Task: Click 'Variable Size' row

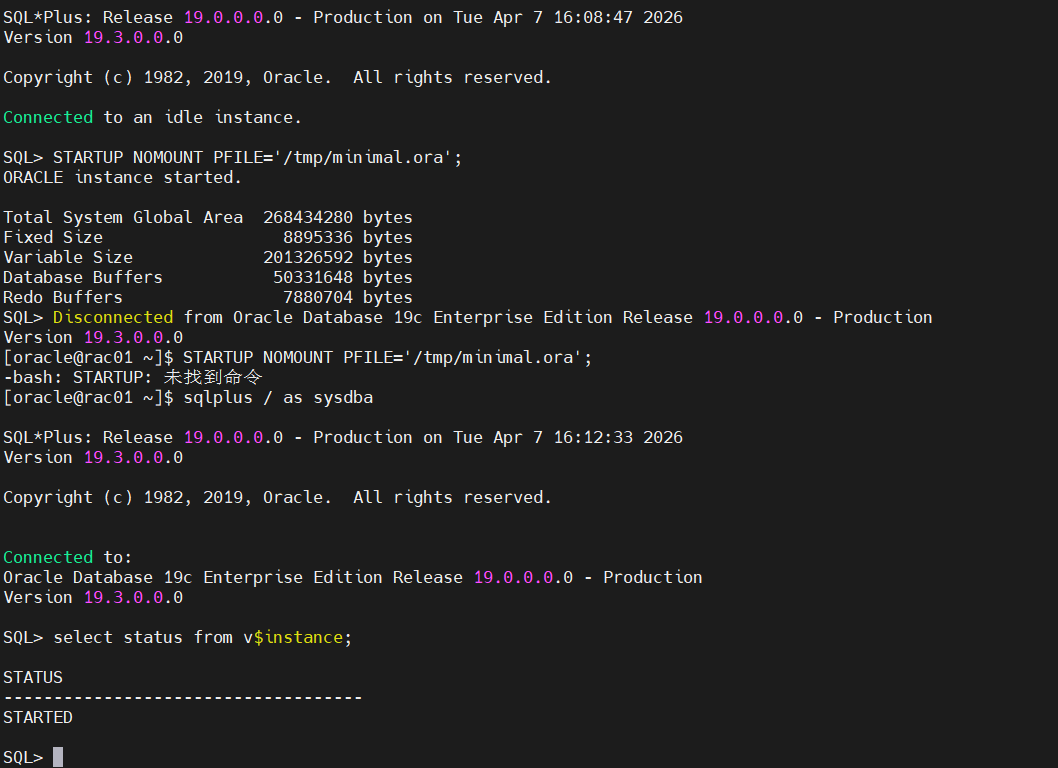Action: click(x=208, y=258)
